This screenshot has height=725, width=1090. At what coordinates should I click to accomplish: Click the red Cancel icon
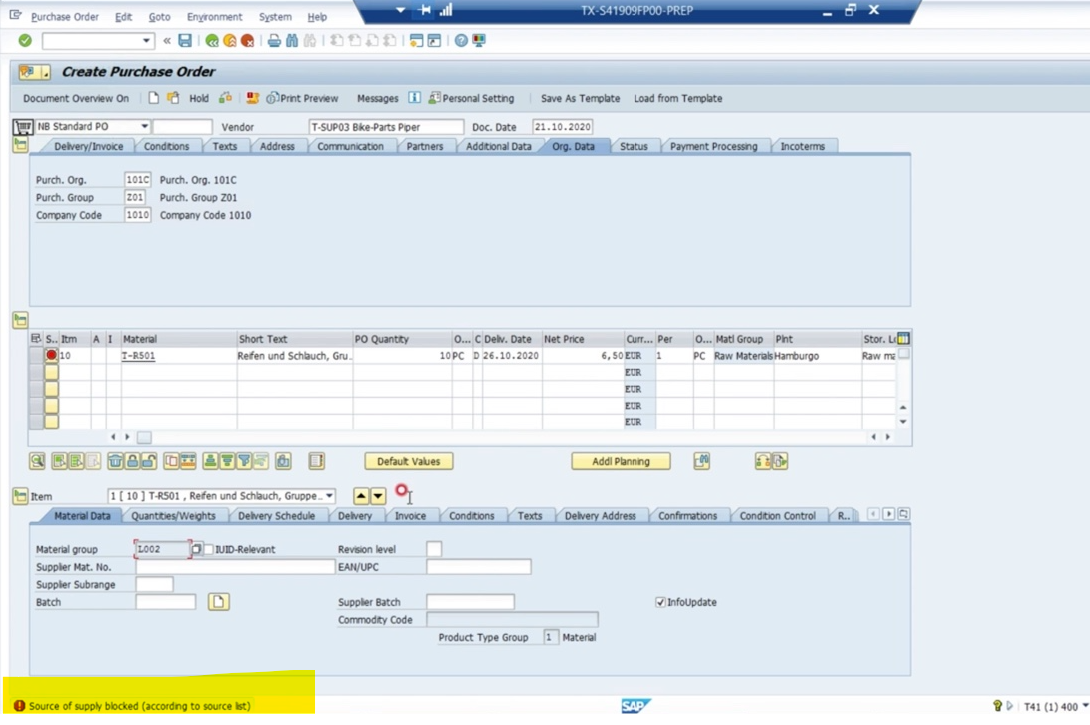point(247,41)
